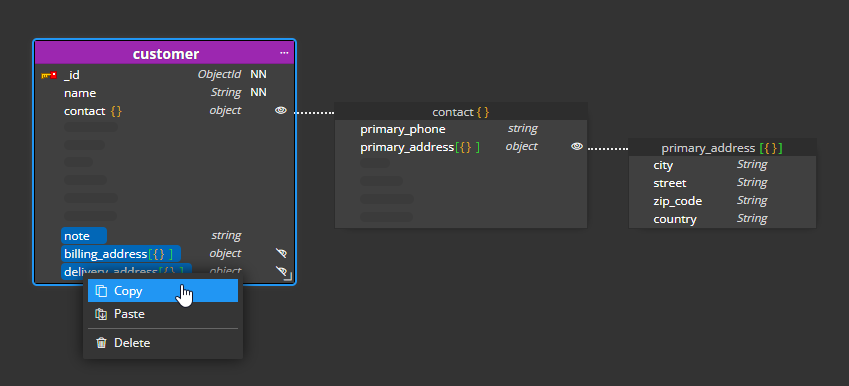
Task: Select the street field
Action: click(x=722, y=183)
